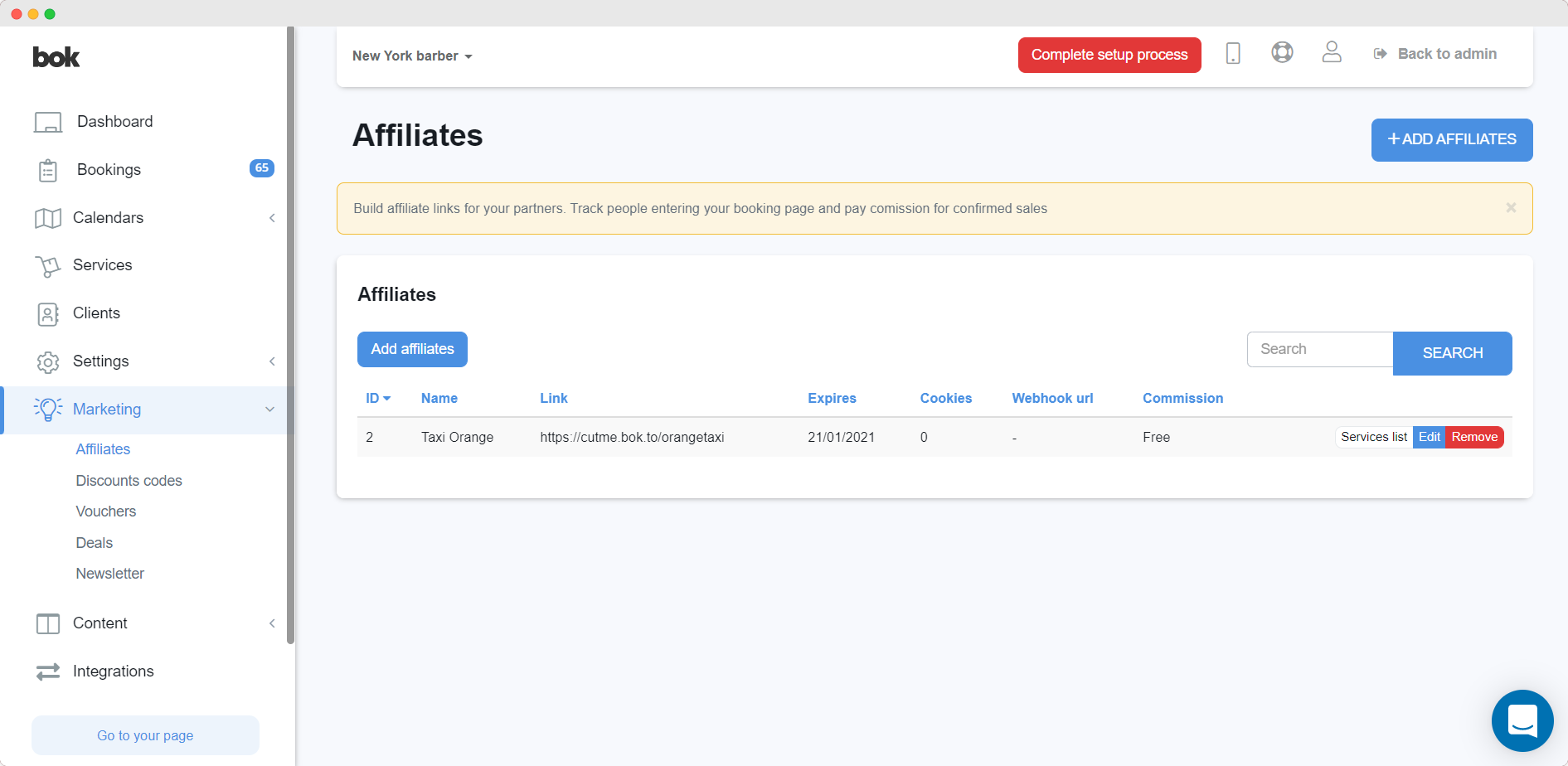Expand the Calendars submenu chevron
Screen dimensions: 1568x766
[x=272, y=218]
